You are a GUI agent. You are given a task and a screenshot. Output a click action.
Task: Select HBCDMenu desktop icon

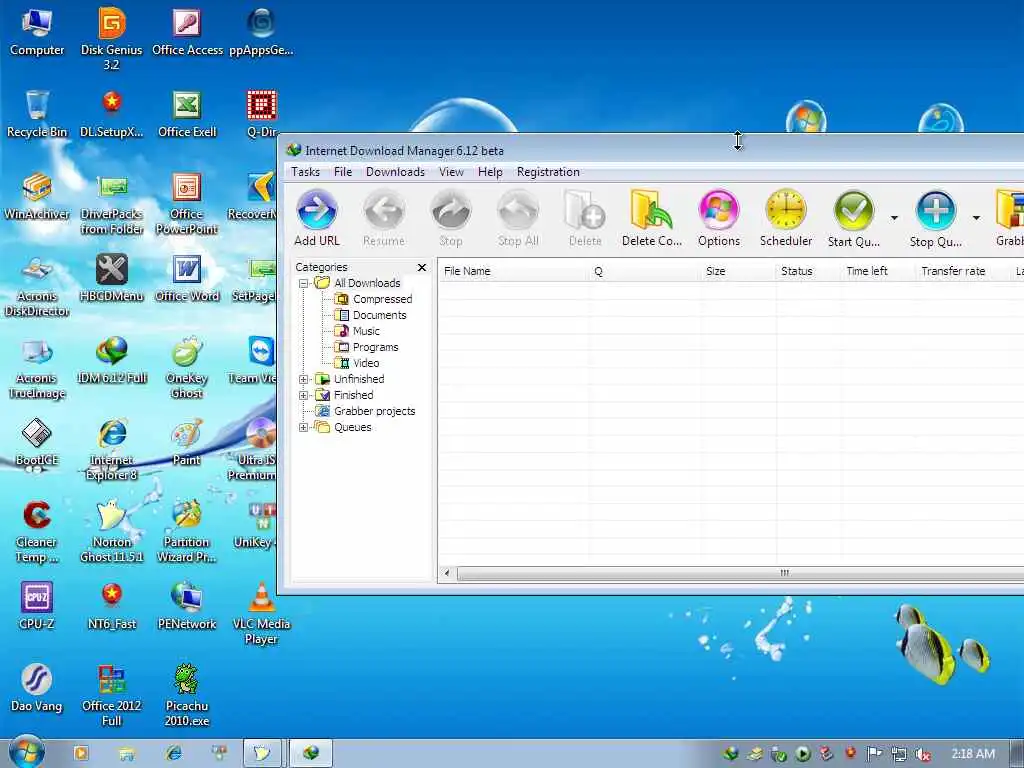tap(112, 278)
